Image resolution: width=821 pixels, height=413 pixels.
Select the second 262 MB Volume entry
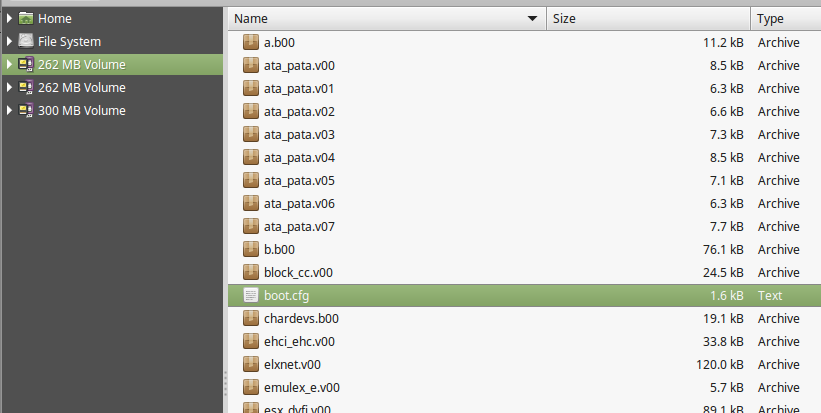82,87
